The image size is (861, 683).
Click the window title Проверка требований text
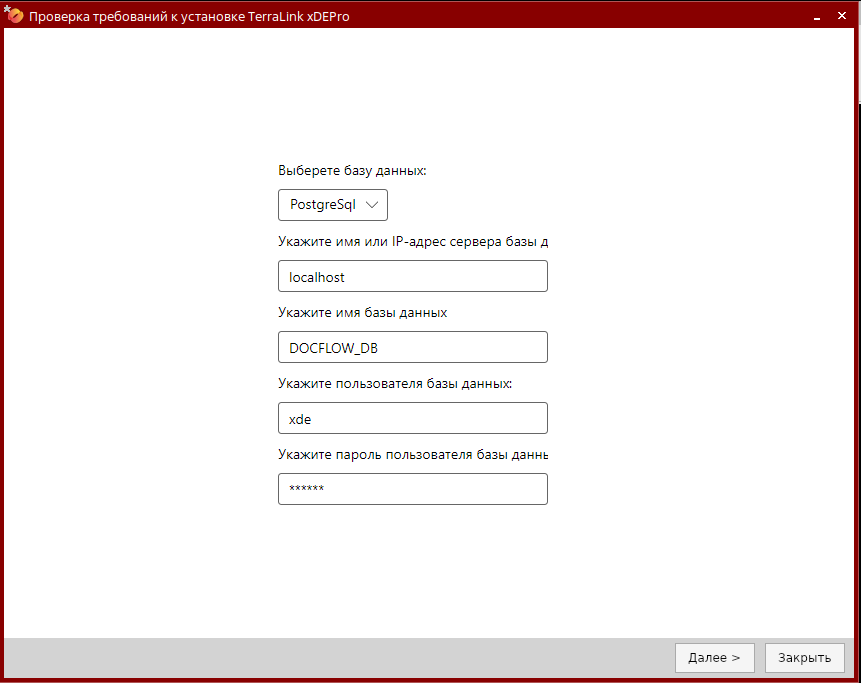click(x=189, y=16)
